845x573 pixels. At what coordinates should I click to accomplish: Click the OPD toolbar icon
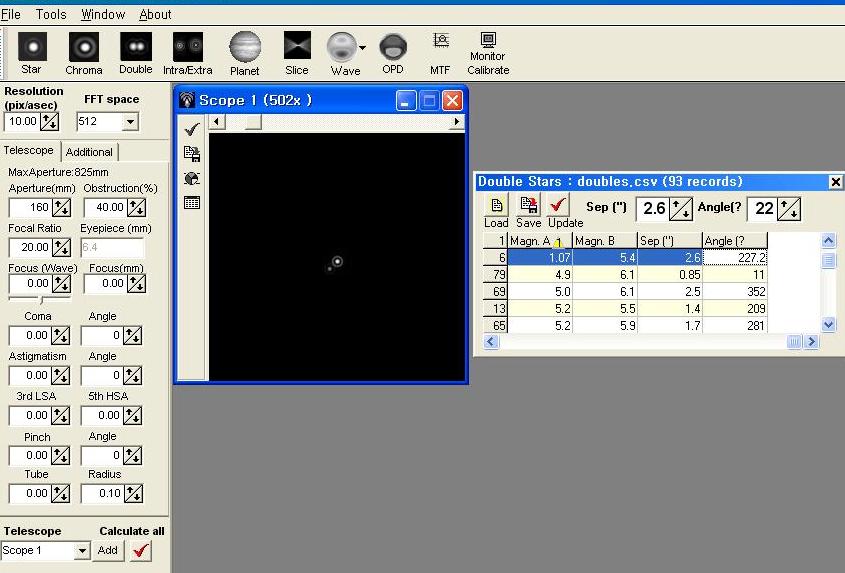393,52
